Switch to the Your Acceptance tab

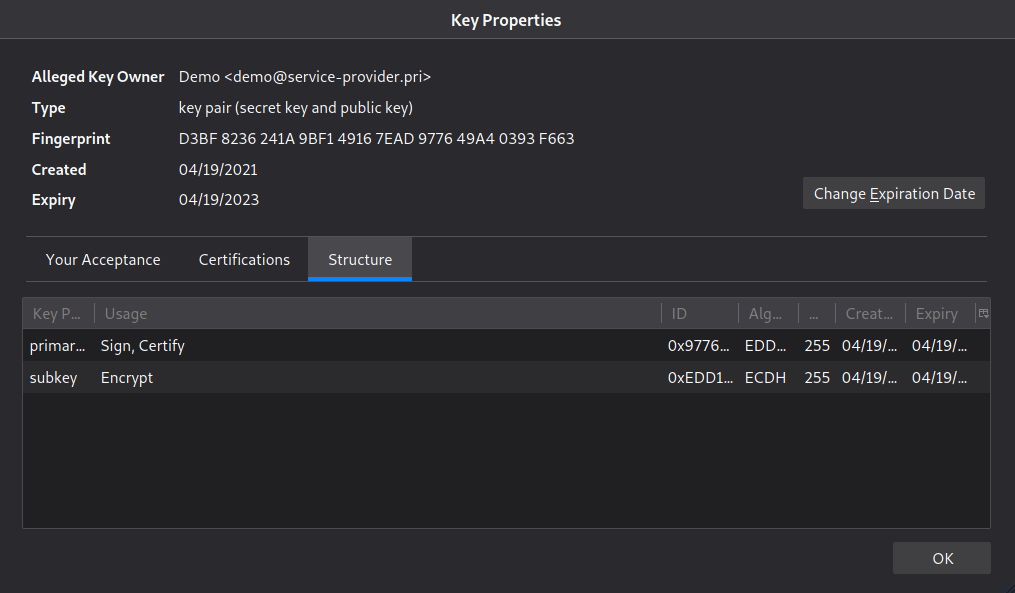[x=103, y=260]
